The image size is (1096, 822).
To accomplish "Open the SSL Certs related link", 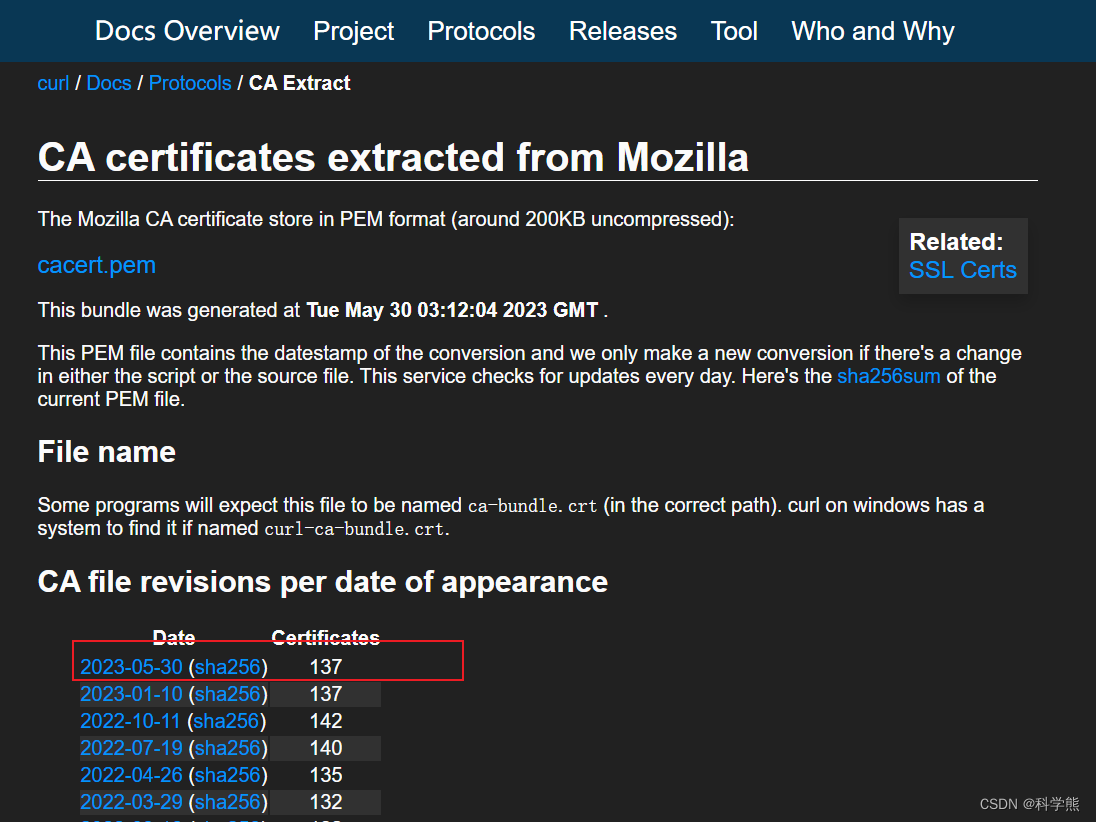I will 962,270.
